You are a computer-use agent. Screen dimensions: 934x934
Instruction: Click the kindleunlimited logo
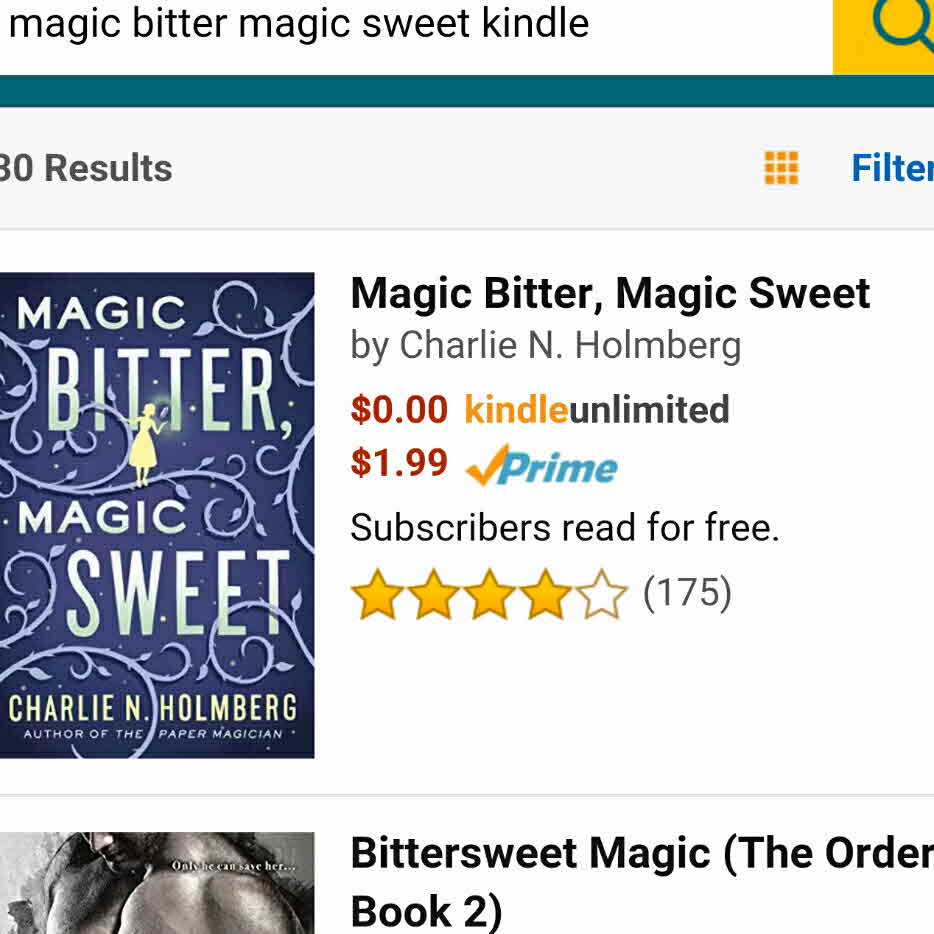[597, 410]
